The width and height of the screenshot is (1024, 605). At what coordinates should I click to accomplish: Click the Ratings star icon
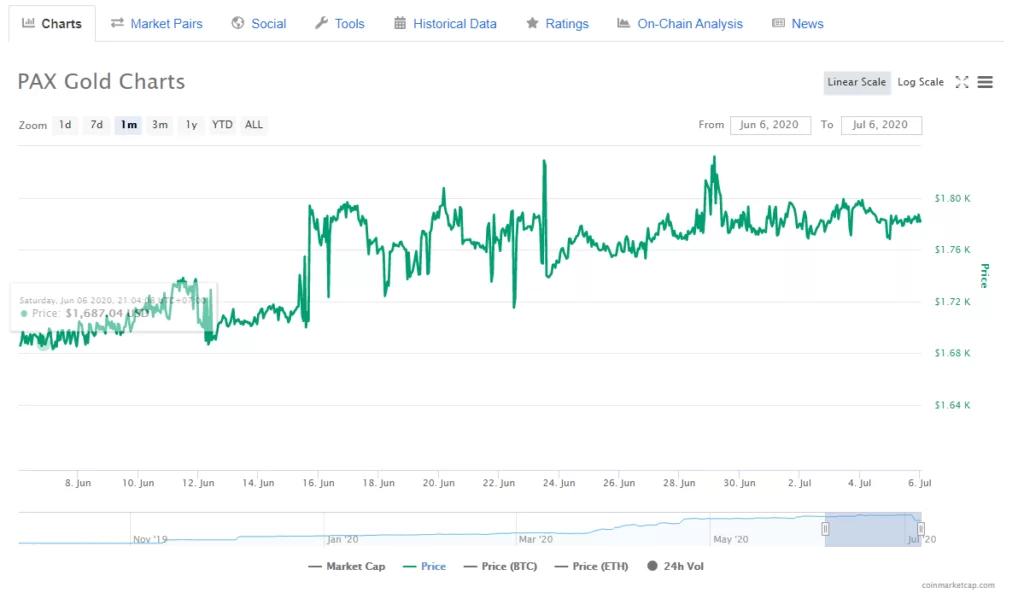pyautogui.click(x=533, y=23)
